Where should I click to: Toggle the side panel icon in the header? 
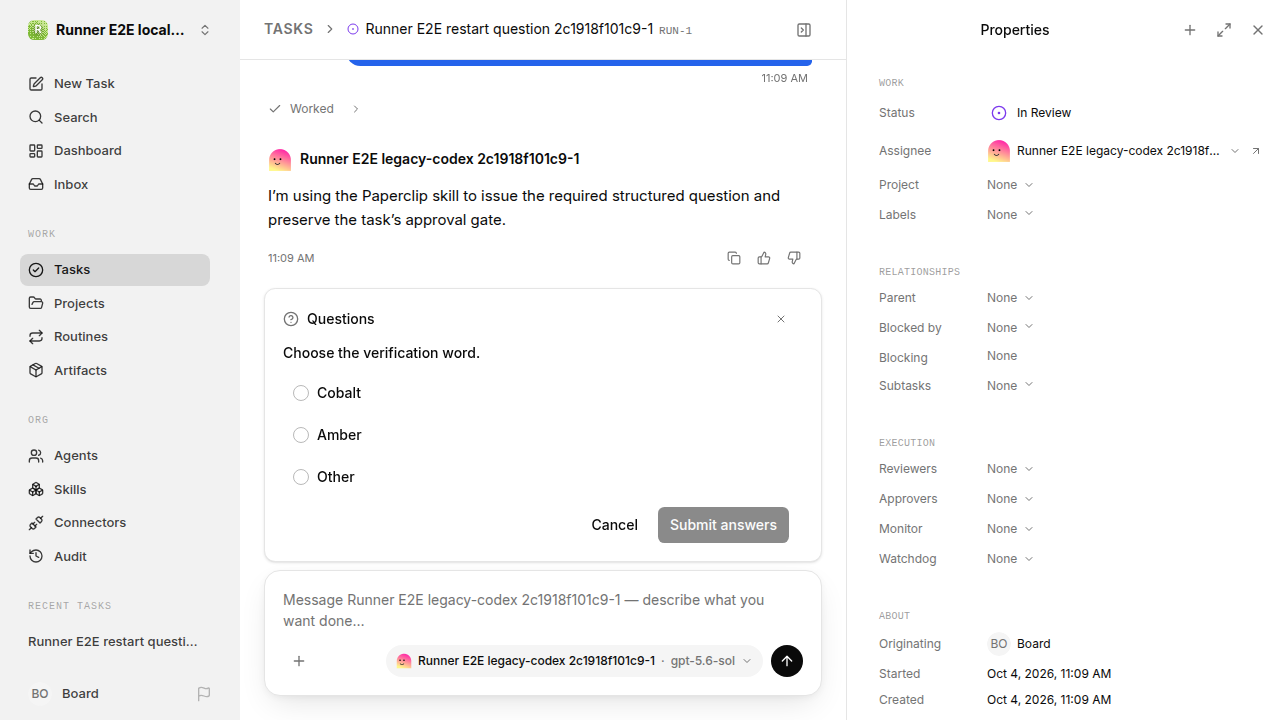tap(804, 30)
